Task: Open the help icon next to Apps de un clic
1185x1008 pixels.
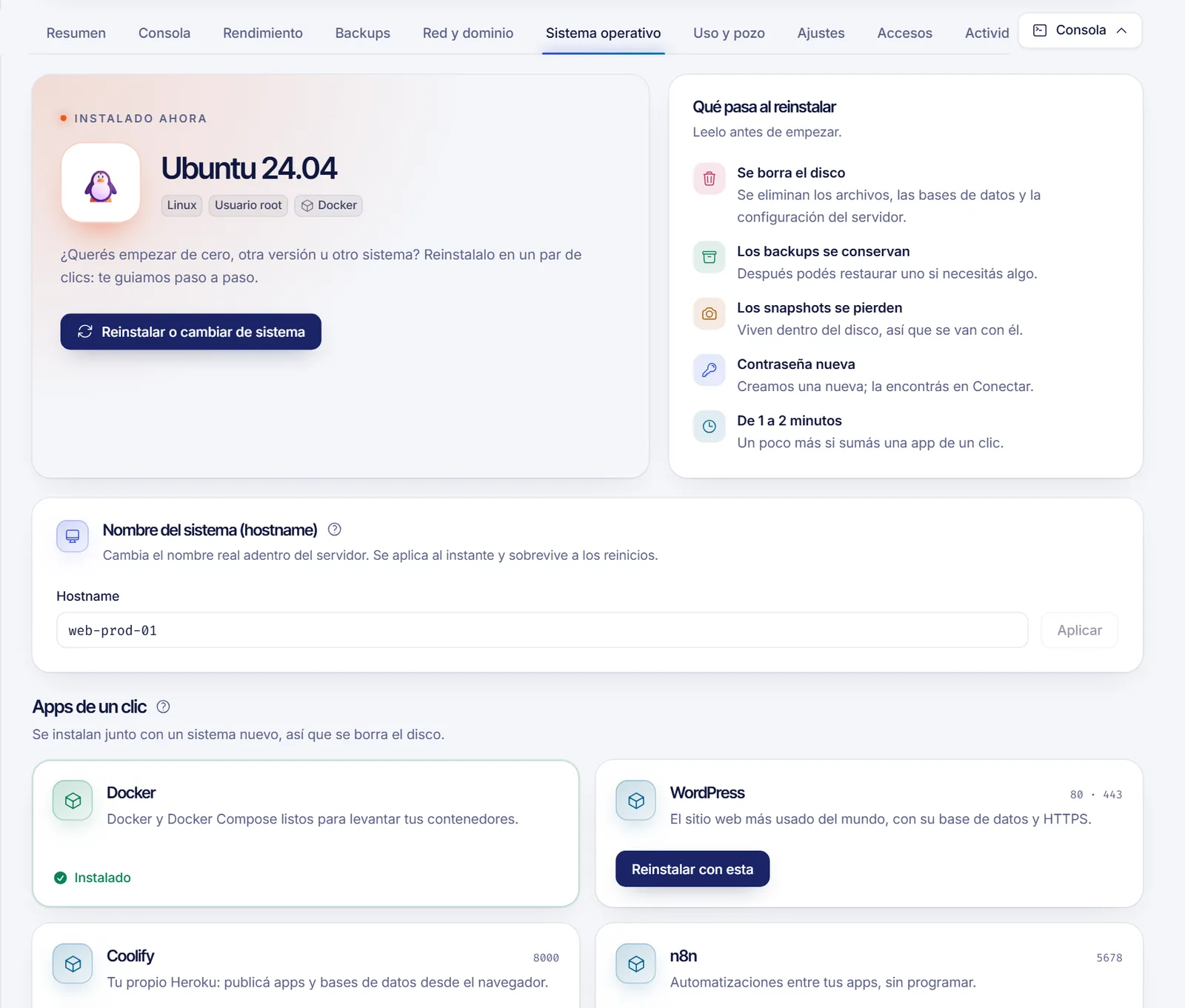Action: pyautogui.click(x=164, y=707)
